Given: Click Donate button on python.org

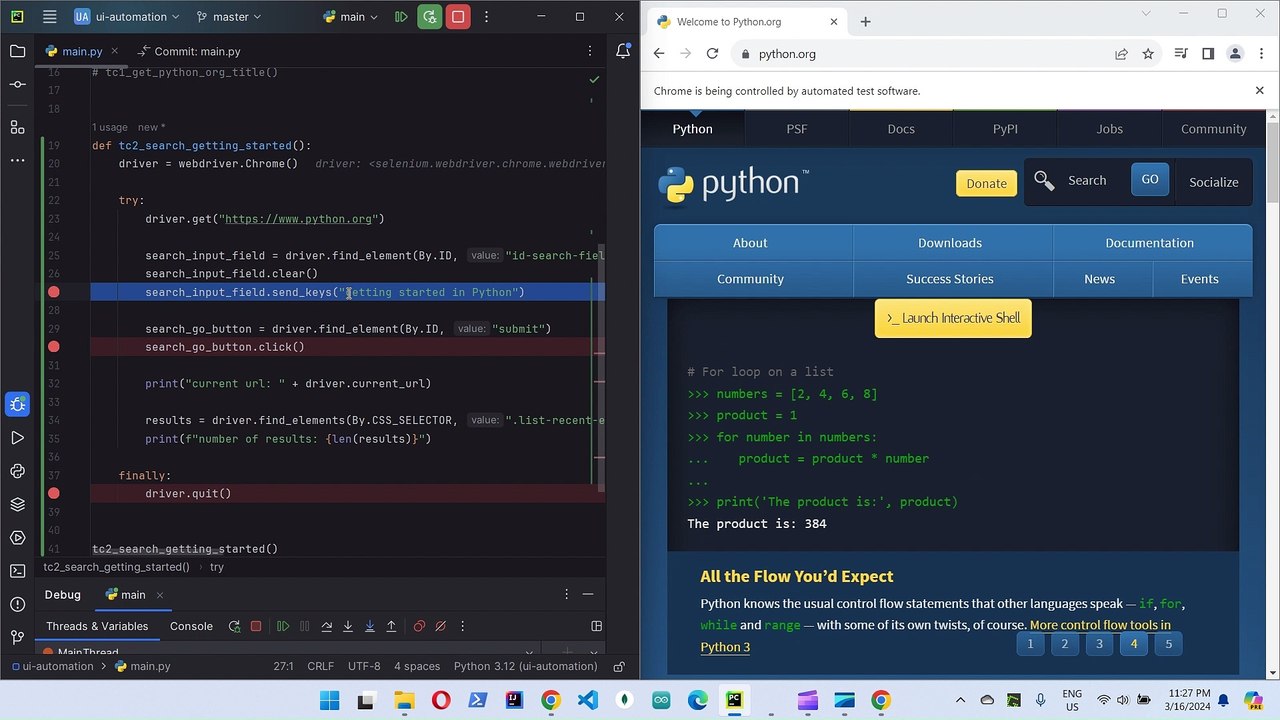Looking at the screenshot, I should (986, 183).
